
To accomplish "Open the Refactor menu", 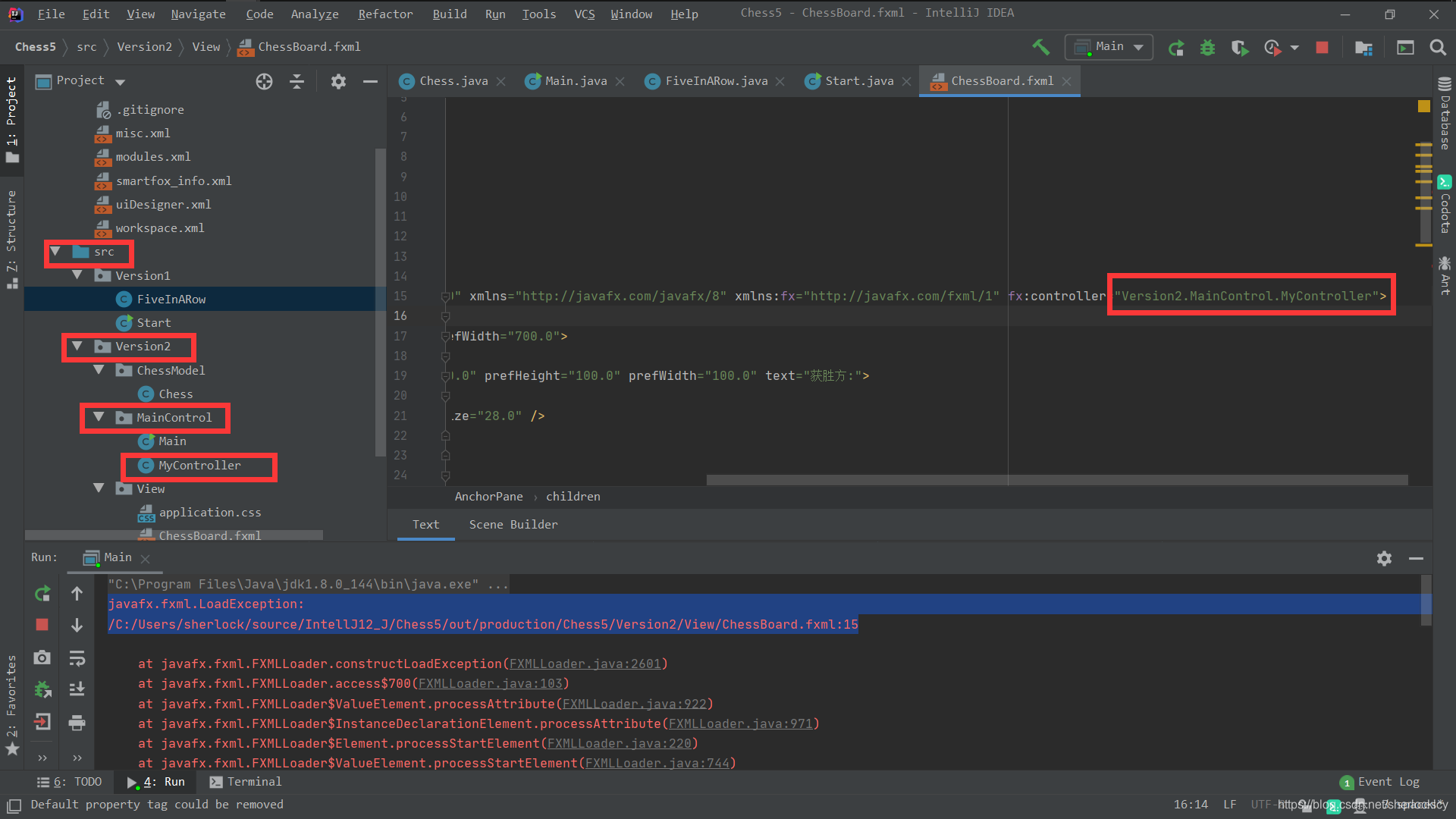I will (385, 14).
